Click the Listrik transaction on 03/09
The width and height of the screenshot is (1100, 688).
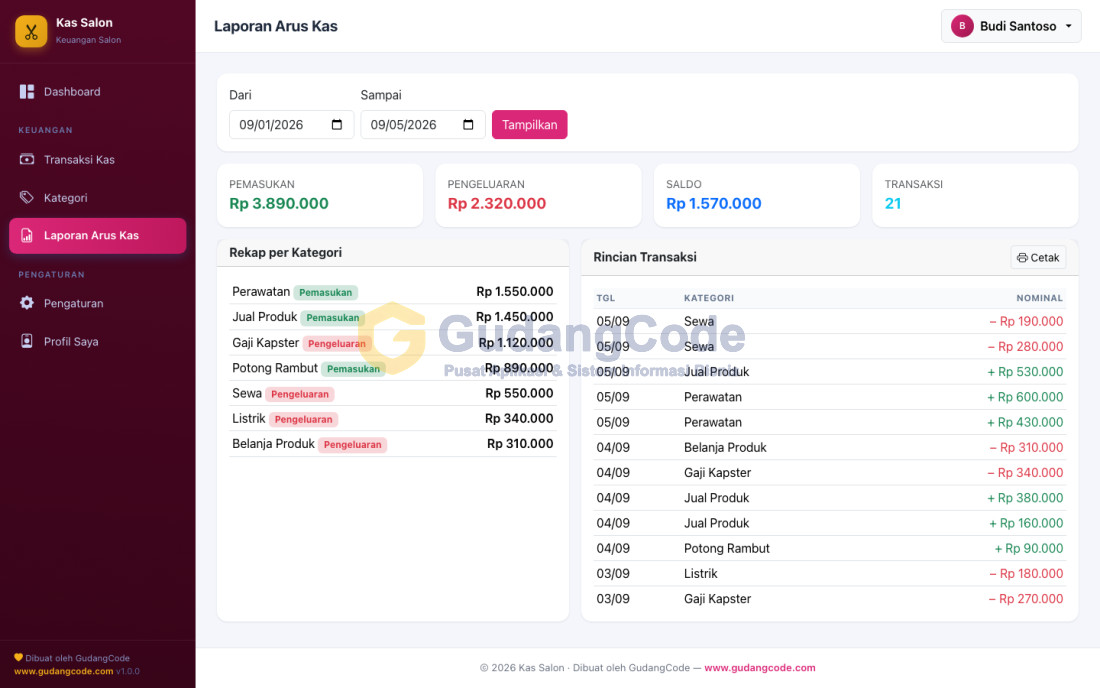pyautogui.click(x=830, y=574)
